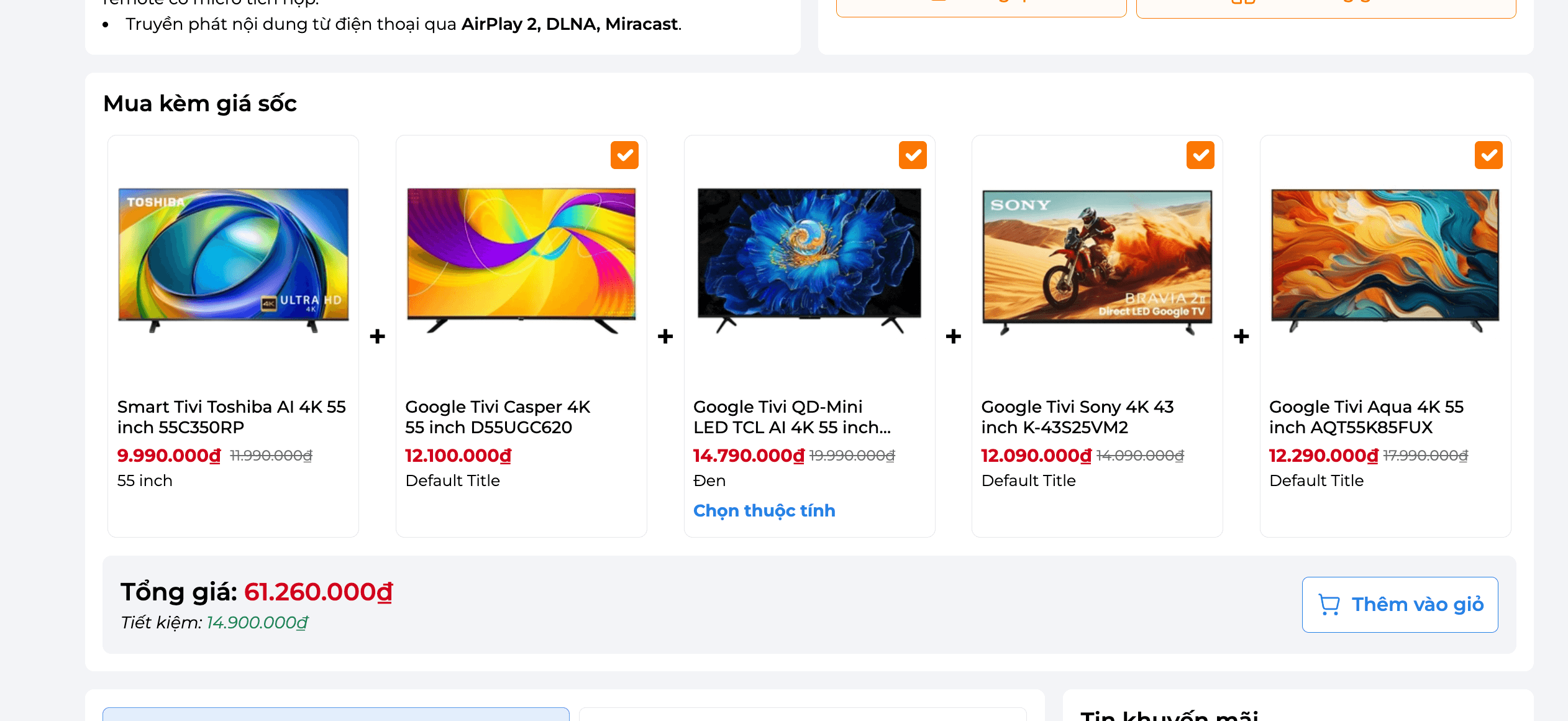This screenshot has width=1568, height=721.
Task: Open the Toshiba TV product image
Action: click(234, 260)
